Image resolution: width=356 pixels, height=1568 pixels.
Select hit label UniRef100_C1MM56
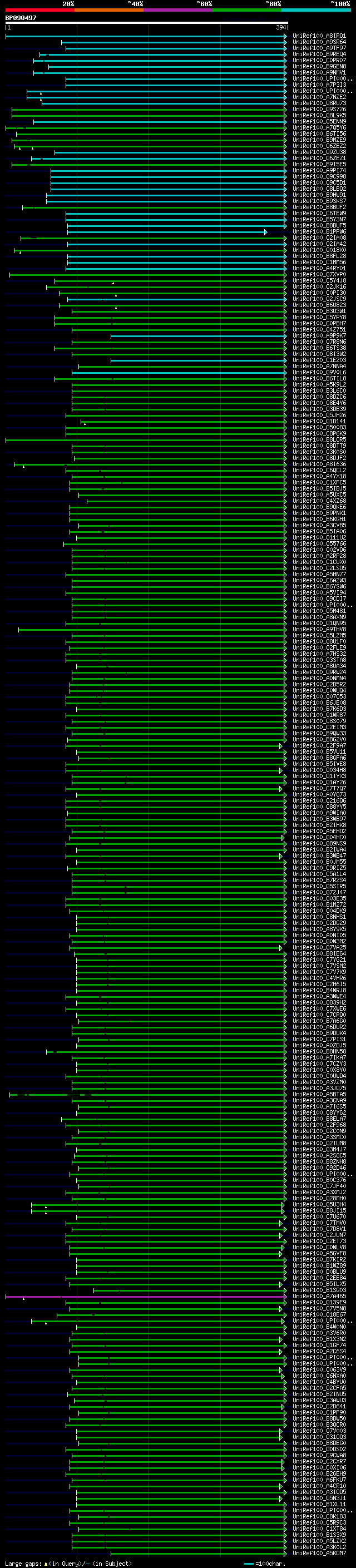click(319, 263)
